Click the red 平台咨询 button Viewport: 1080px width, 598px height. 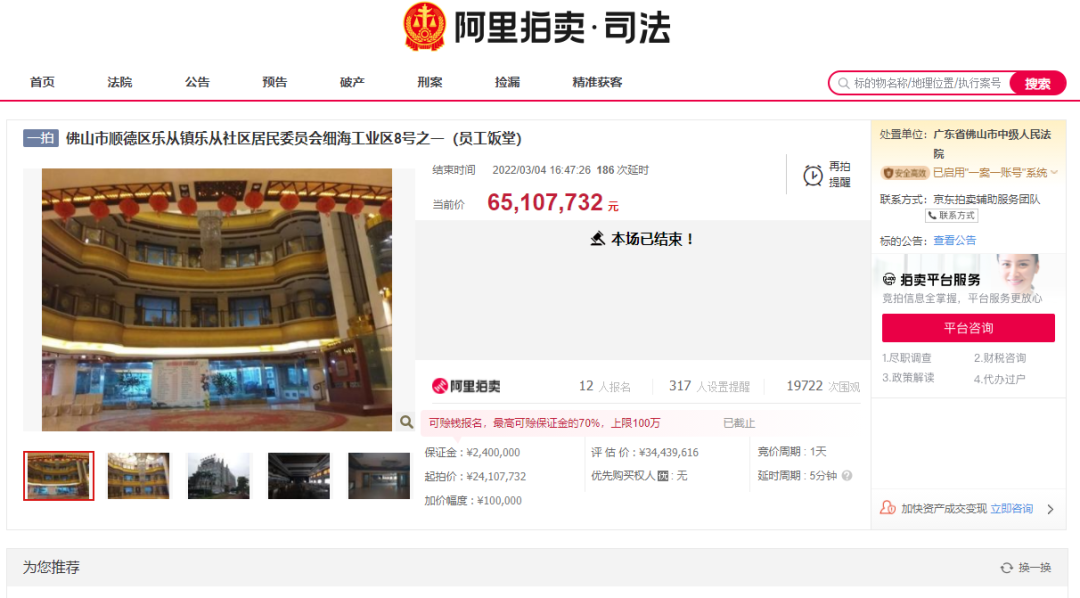coord(968,328)
